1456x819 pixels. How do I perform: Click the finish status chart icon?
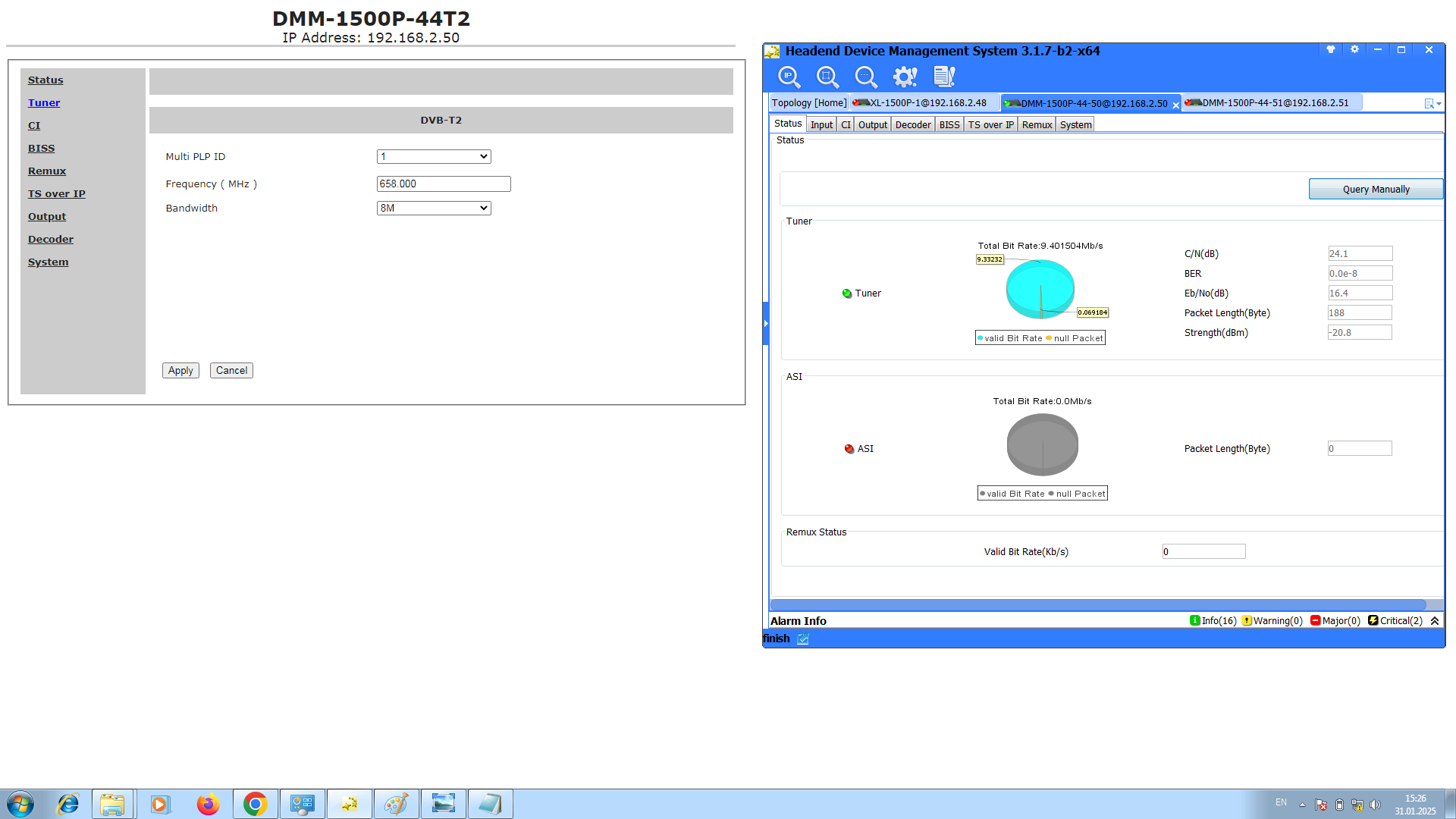[x=803, y=639]
